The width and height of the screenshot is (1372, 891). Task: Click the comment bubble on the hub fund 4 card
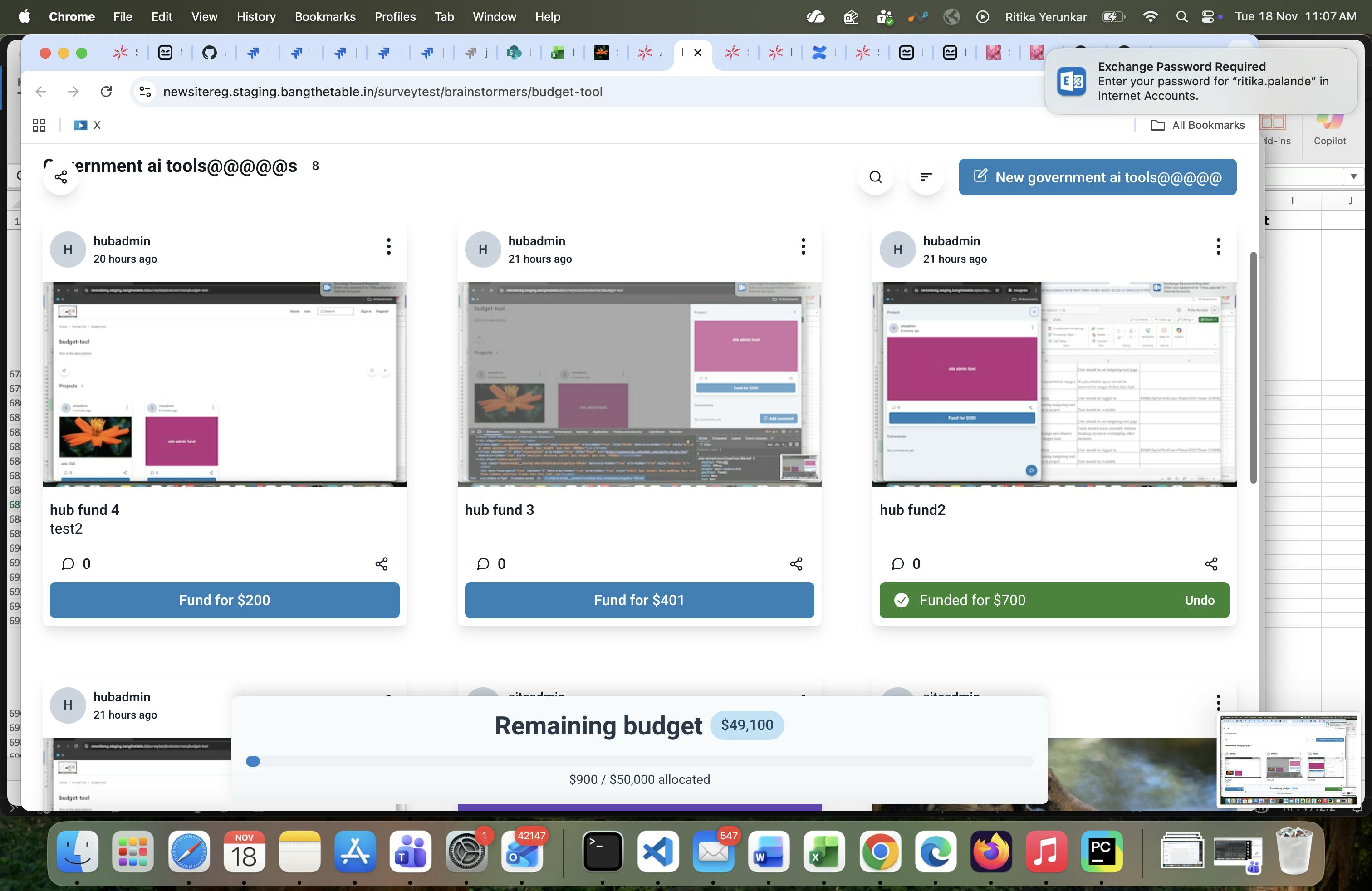tap(68, 564)
